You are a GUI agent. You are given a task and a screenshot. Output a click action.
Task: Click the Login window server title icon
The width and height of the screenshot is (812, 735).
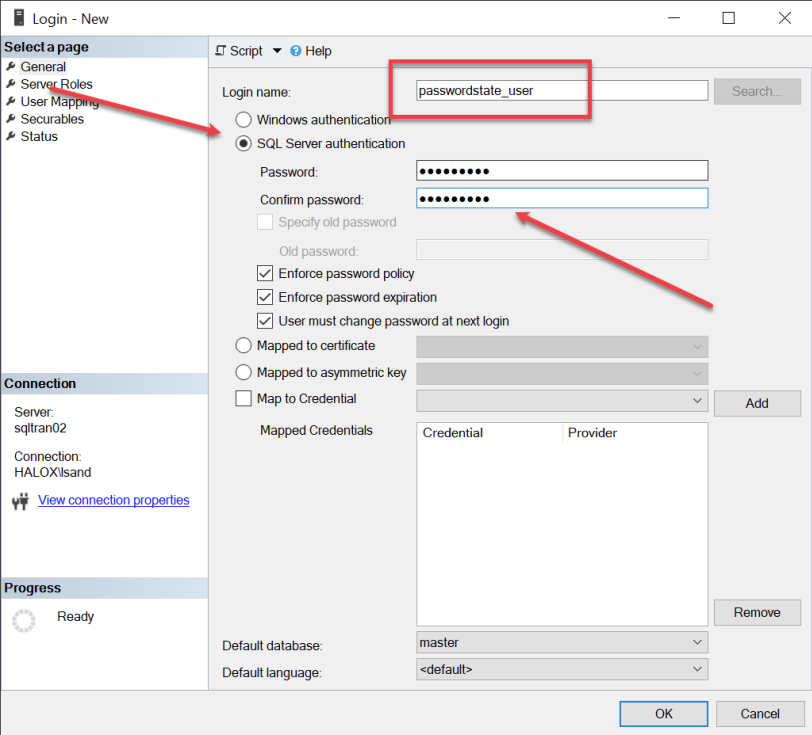tap(19, 18)
